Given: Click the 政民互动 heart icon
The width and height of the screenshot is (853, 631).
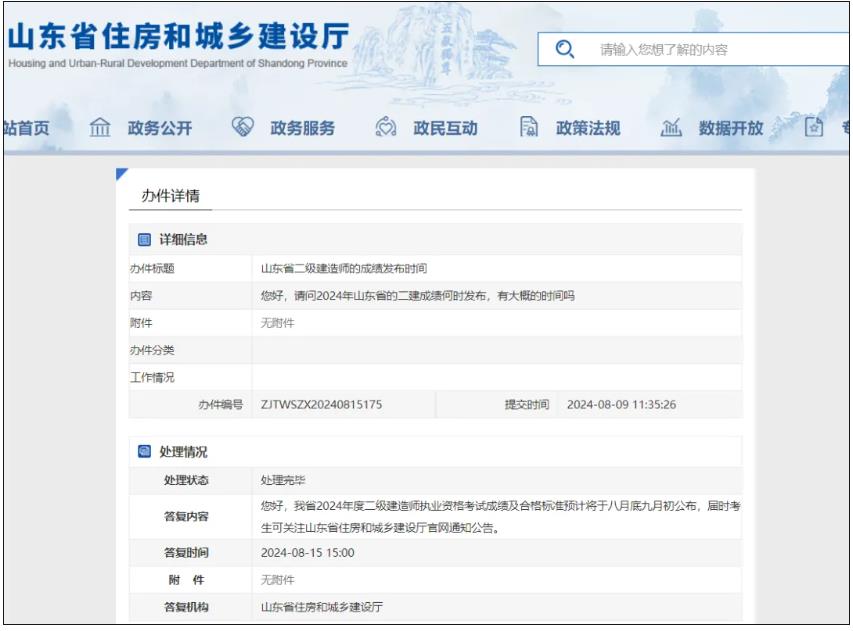Looking at the screenshot, I should pos(386,127).
